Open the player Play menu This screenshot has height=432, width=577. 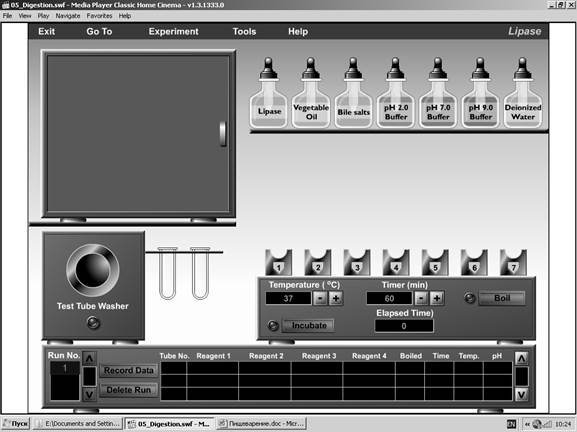tap(43, 16)
